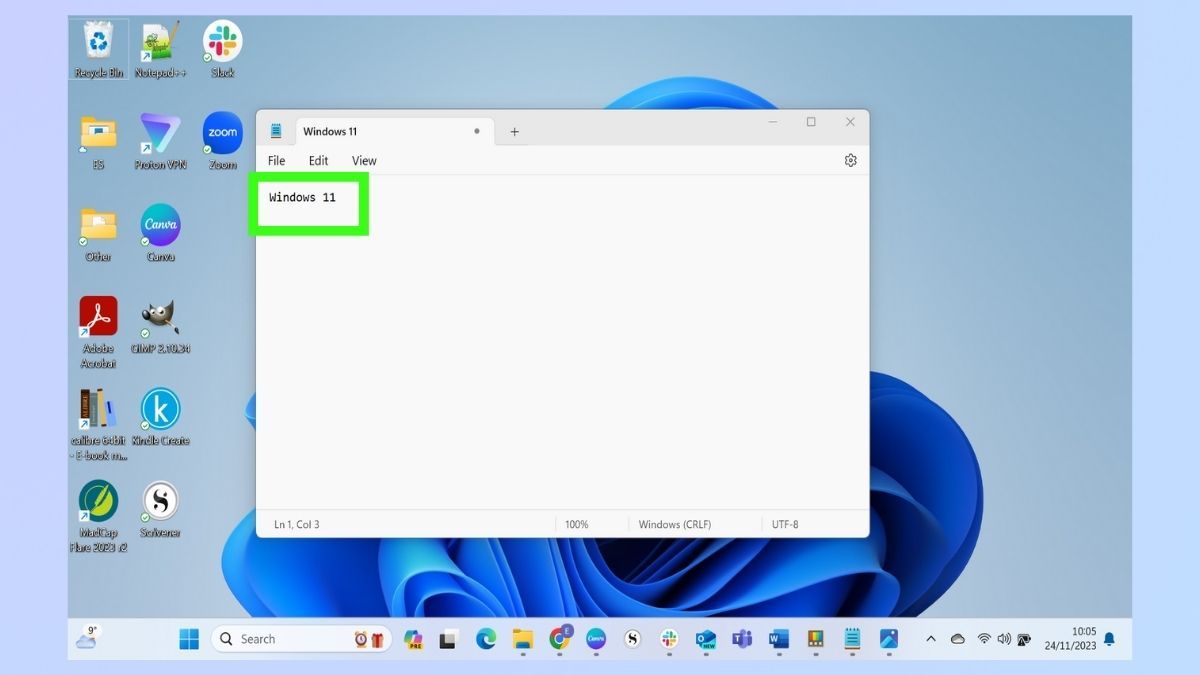Open Scrivener from the desktop
The height and width of the screenshot is (675, 1200).
pyautogui.click(x=160, y=500)
